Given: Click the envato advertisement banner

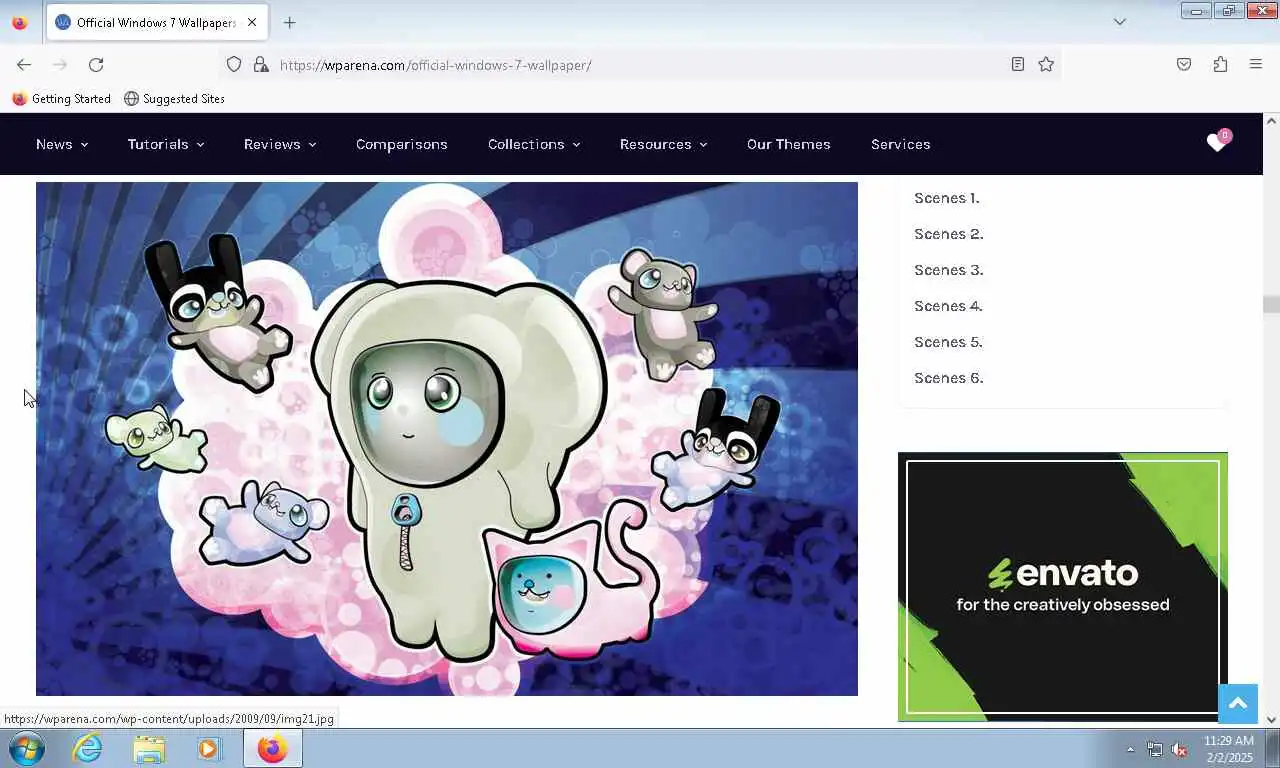Looking at the screenshot, I should pos(1063,586).
